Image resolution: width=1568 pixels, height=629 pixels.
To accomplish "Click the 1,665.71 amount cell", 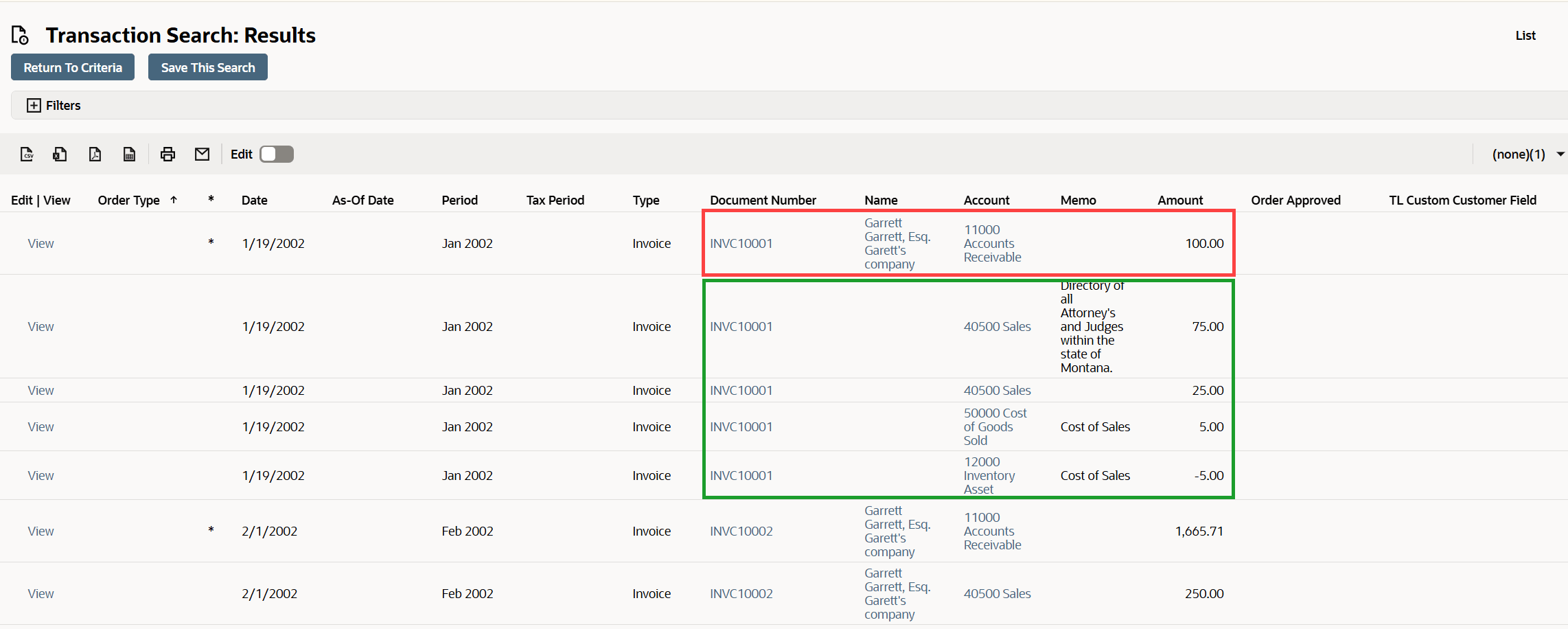I will [x=1199, y=531].
